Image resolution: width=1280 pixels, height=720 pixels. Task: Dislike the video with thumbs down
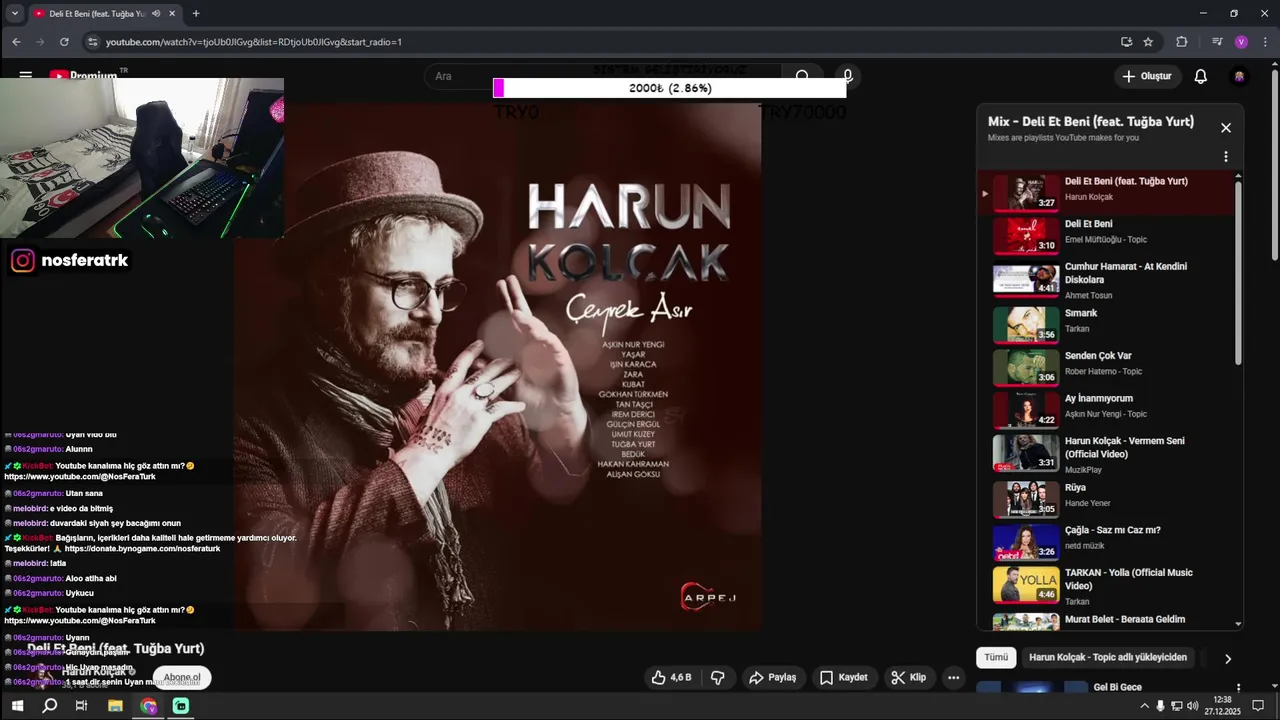(717, 677)
